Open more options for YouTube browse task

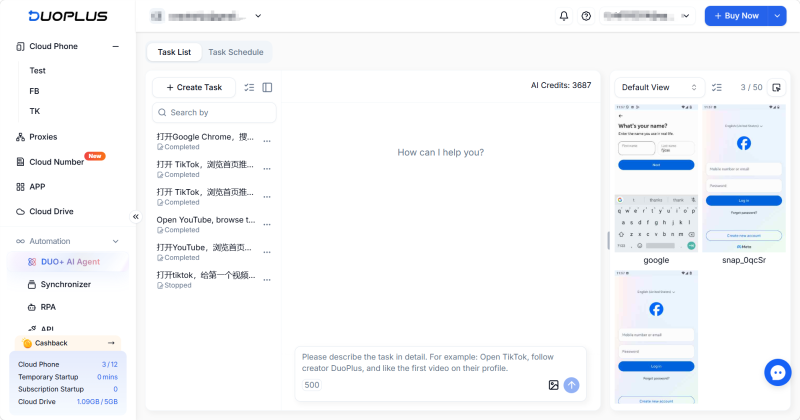pyautogui.click(x=267, y=225)
